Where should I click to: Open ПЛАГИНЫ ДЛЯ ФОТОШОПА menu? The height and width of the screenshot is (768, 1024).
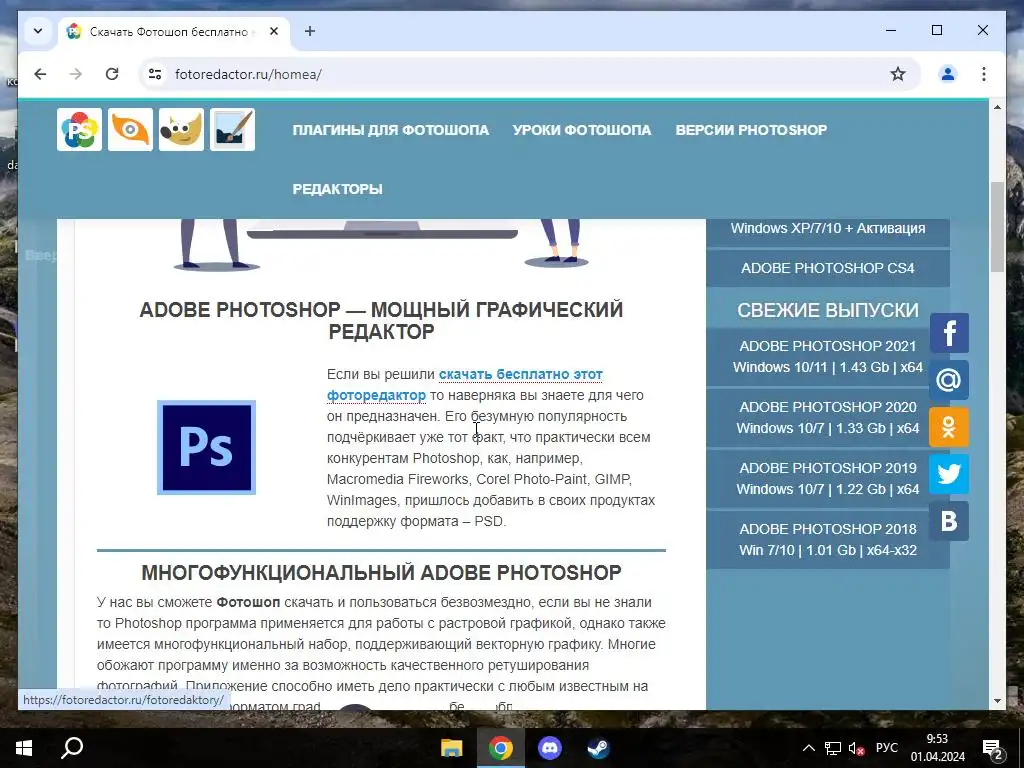coord(391,130)
